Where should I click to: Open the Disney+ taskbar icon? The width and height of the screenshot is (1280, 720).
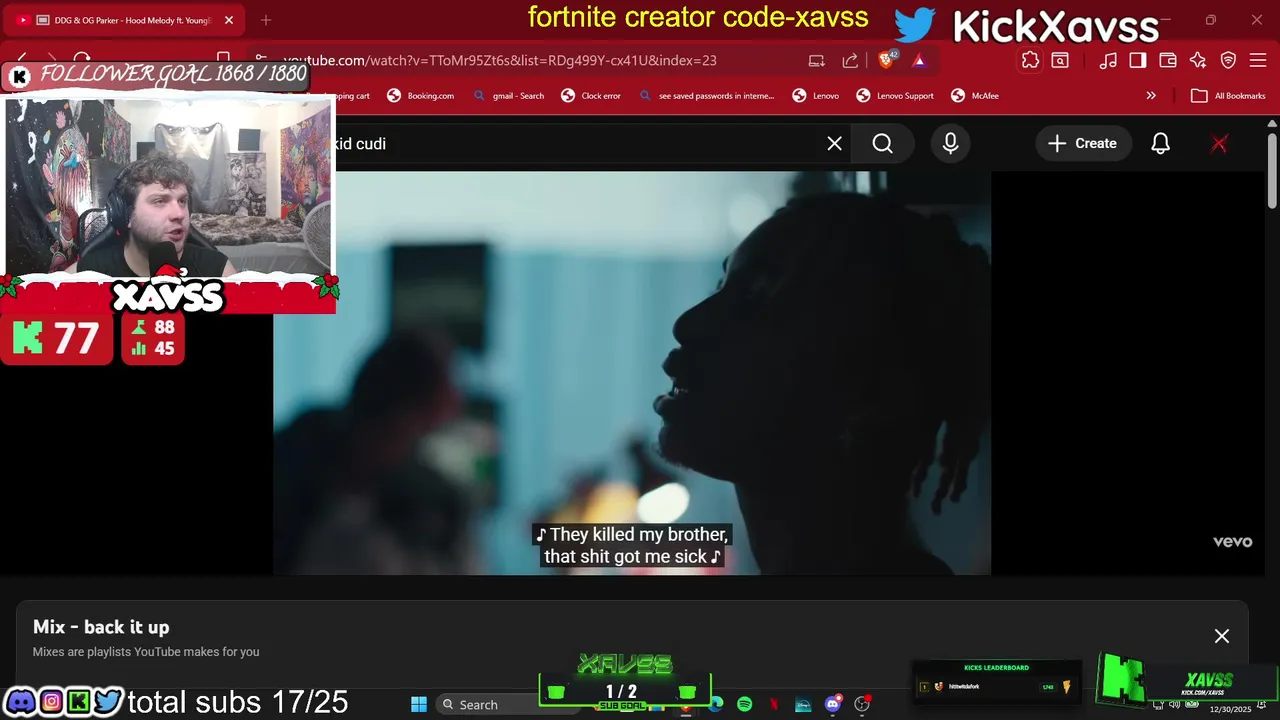(x=803, y=704)
